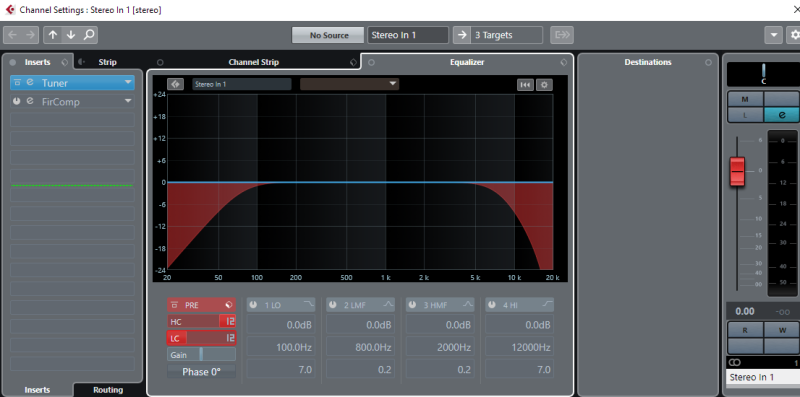Open Channel Settings gear at top right
The width and height of the screenshot is (800, 397).
pos(794,35)
